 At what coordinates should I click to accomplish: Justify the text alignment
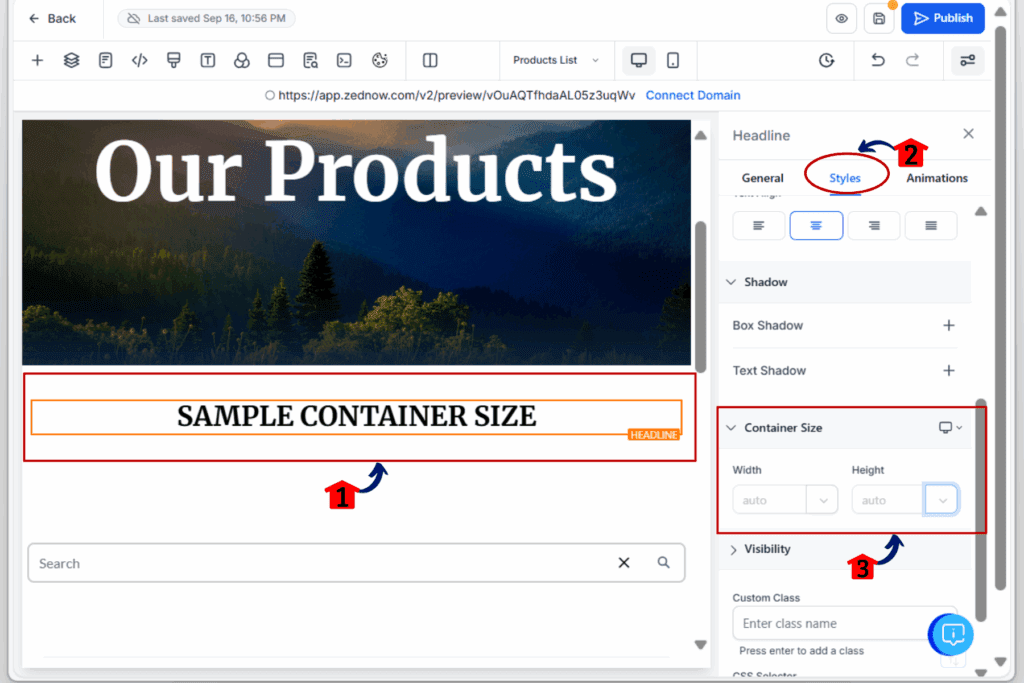(931, 225)
